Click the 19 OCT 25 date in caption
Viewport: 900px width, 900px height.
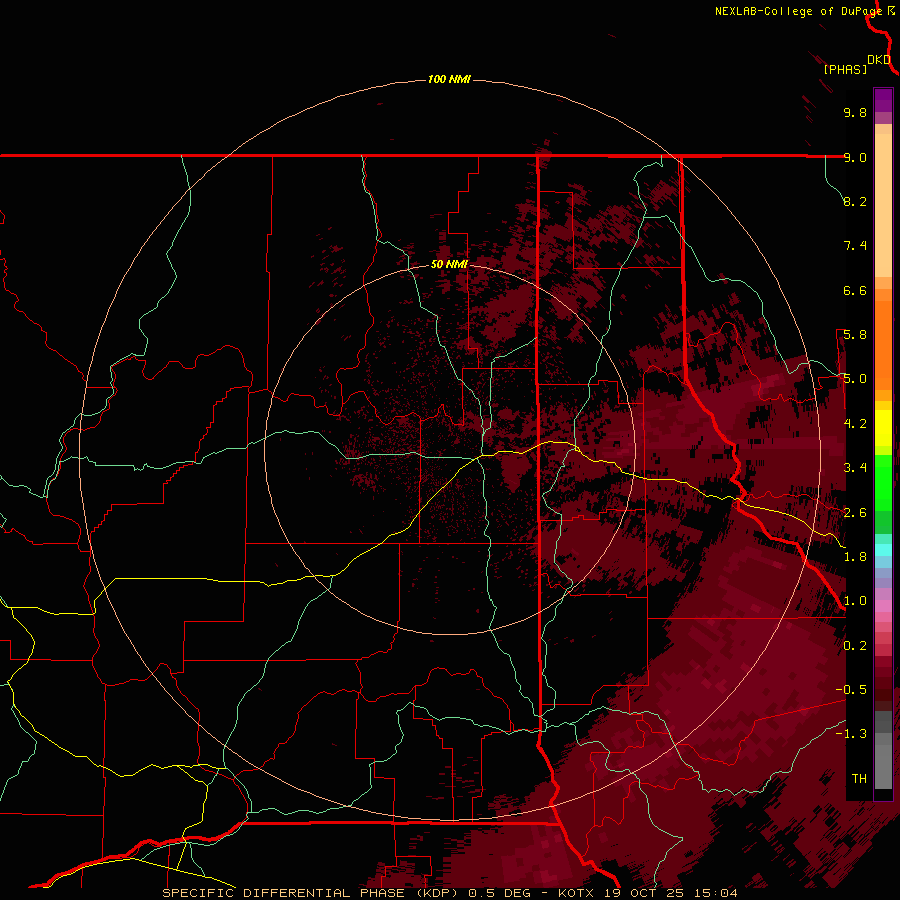[645, 893]
